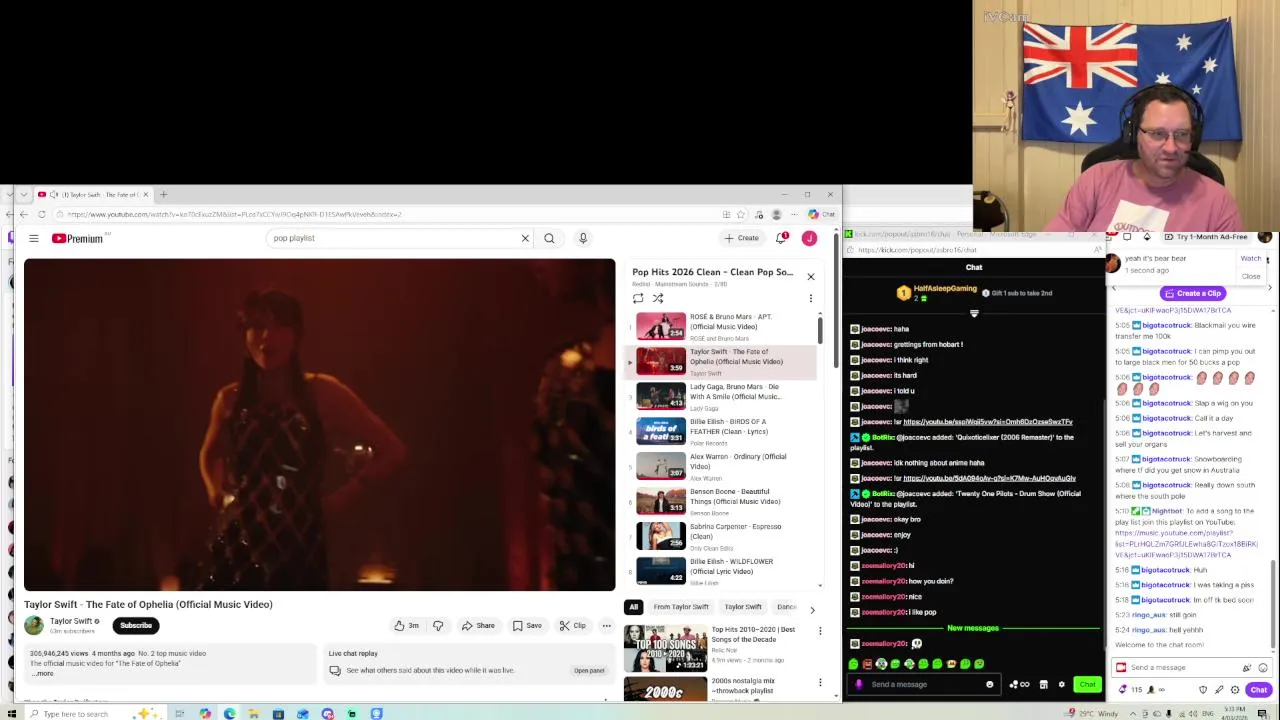Open a new browser tab with plus
The height and width of the screenshot is (720, 1280).
pos(163,194)
